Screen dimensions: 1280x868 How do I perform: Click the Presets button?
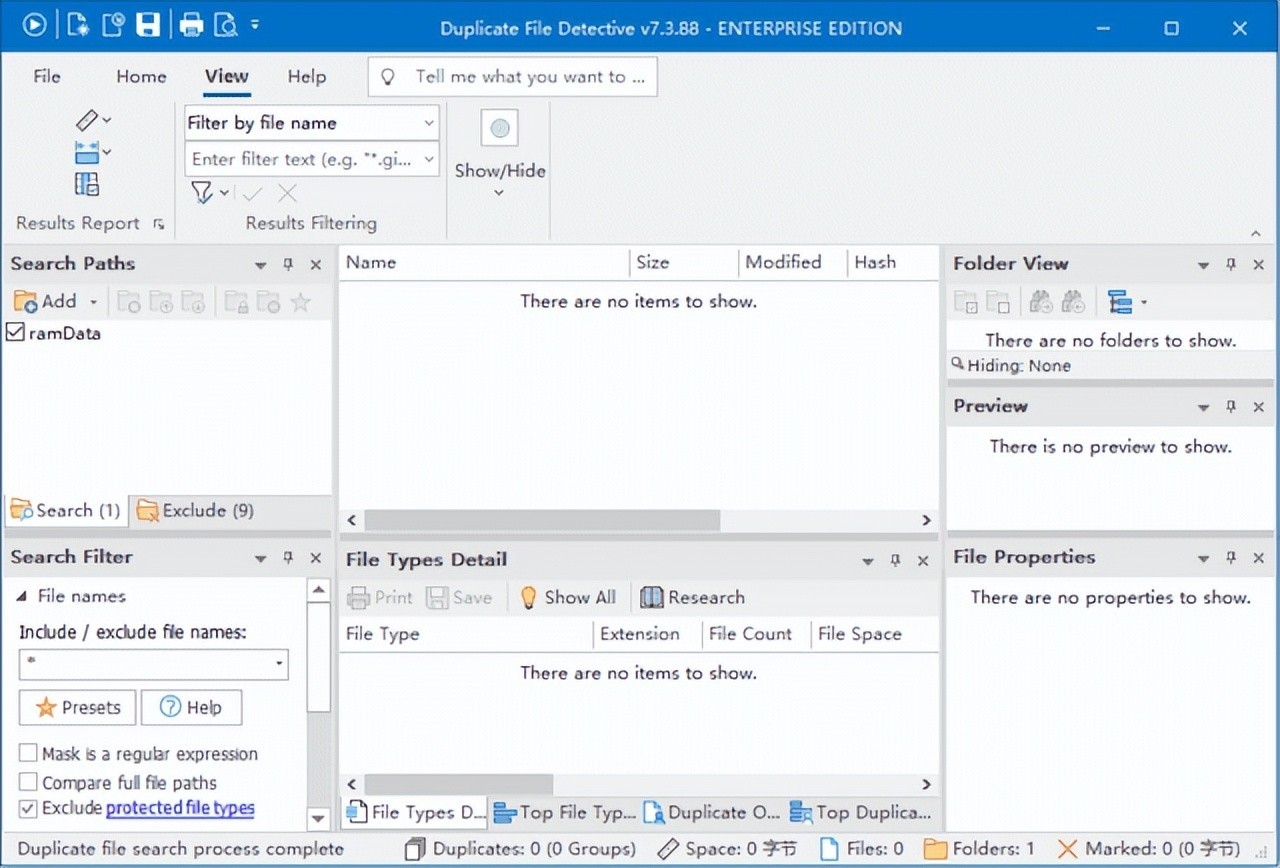[x=78, y=708]
